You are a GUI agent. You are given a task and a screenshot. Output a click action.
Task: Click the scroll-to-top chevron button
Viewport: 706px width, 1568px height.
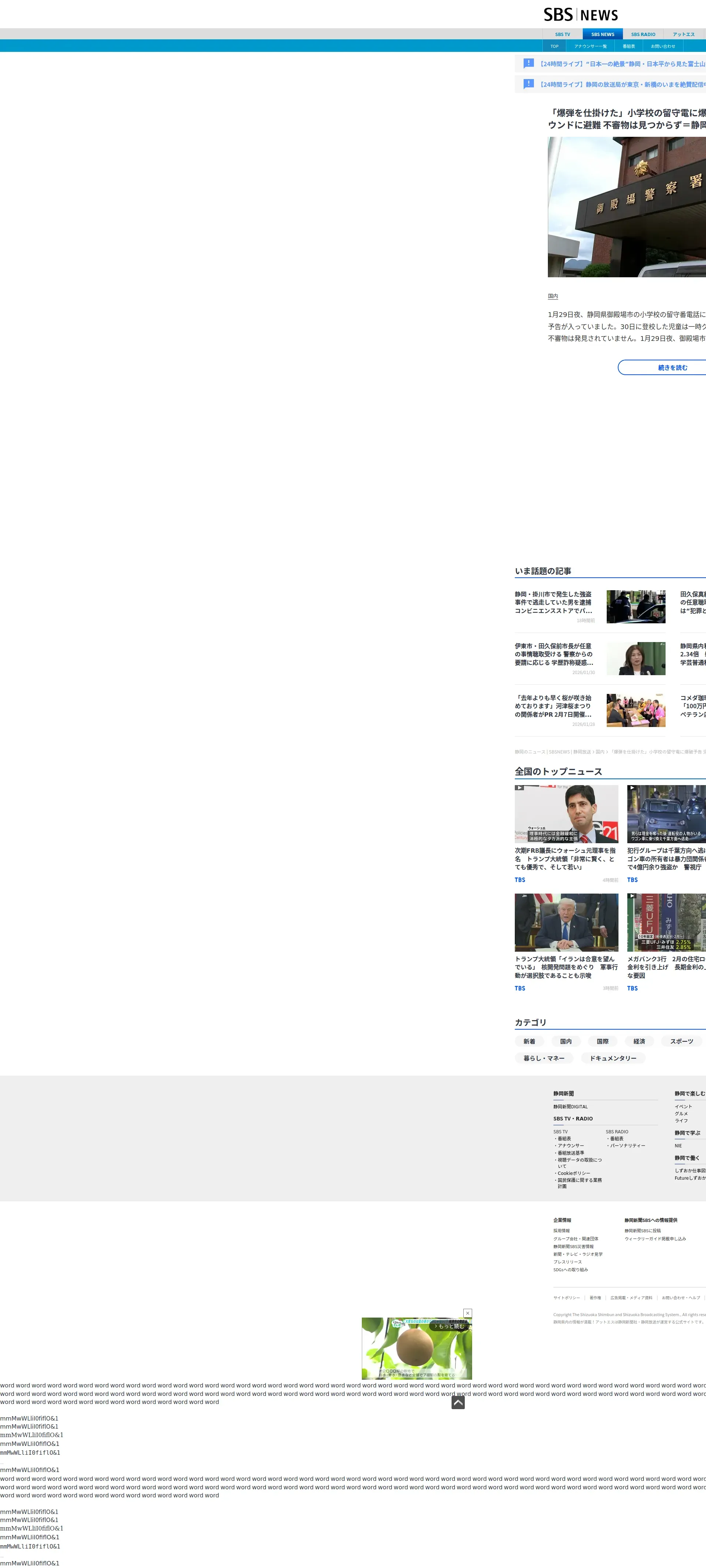(458, 1403)
